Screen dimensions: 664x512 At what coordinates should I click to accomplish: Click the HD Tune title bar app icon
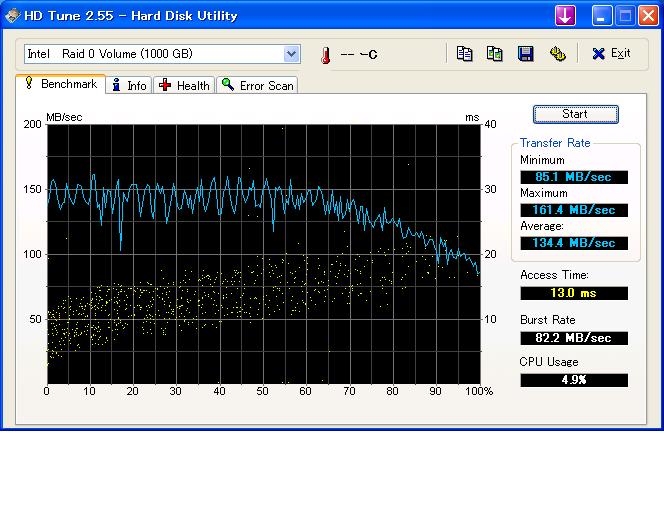[13, 16]
